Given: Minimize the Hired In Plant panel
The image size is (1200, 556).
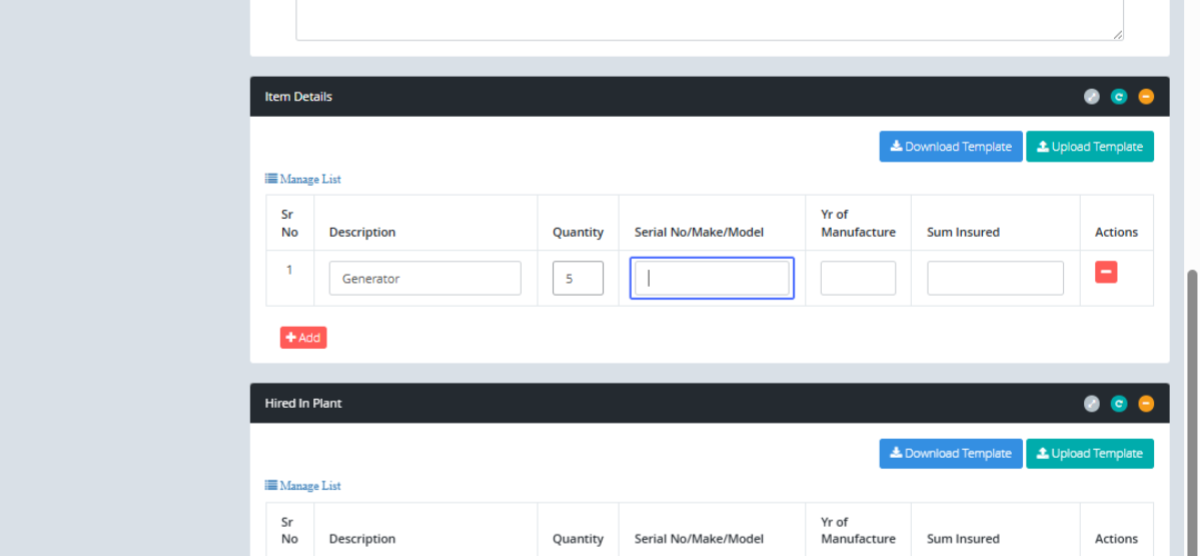Looking at the screenshot, I should click(1146, 404).
